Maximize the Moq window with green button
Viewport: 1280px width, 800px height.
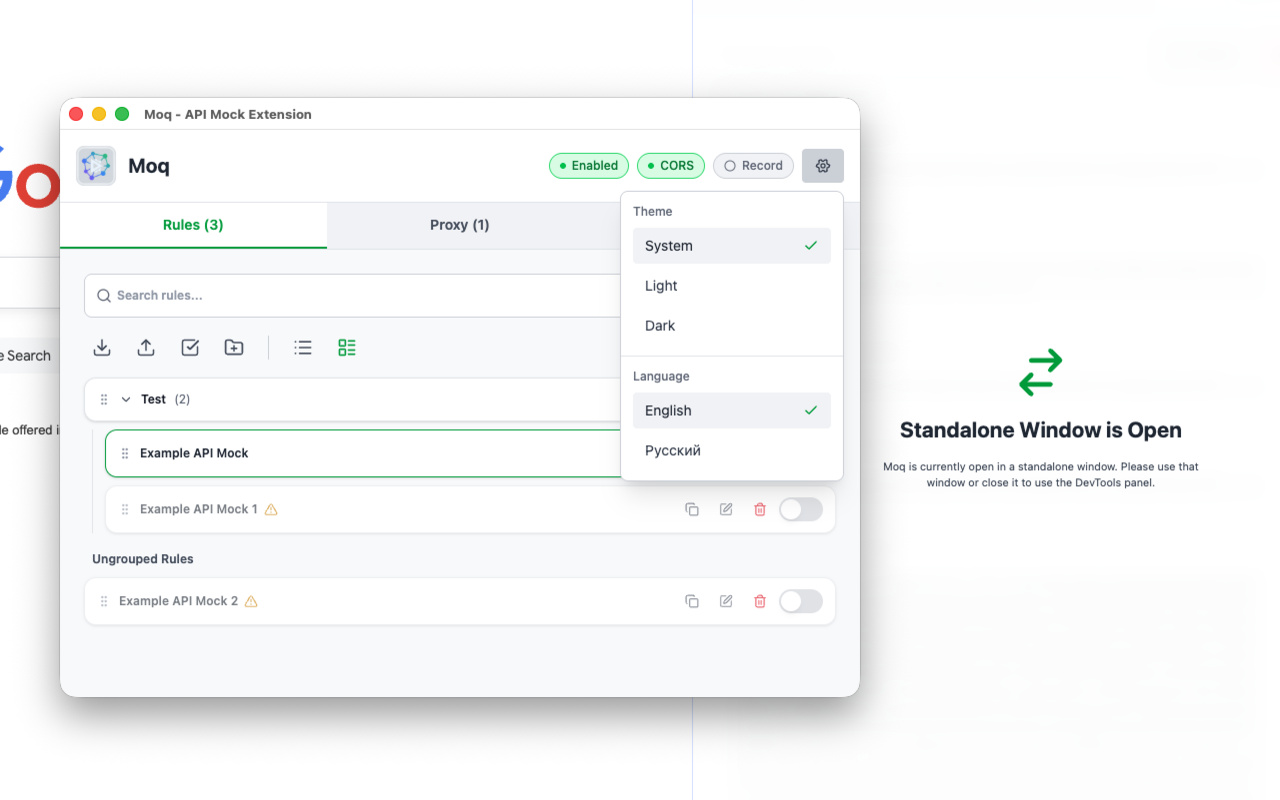[x=122, y=114]
